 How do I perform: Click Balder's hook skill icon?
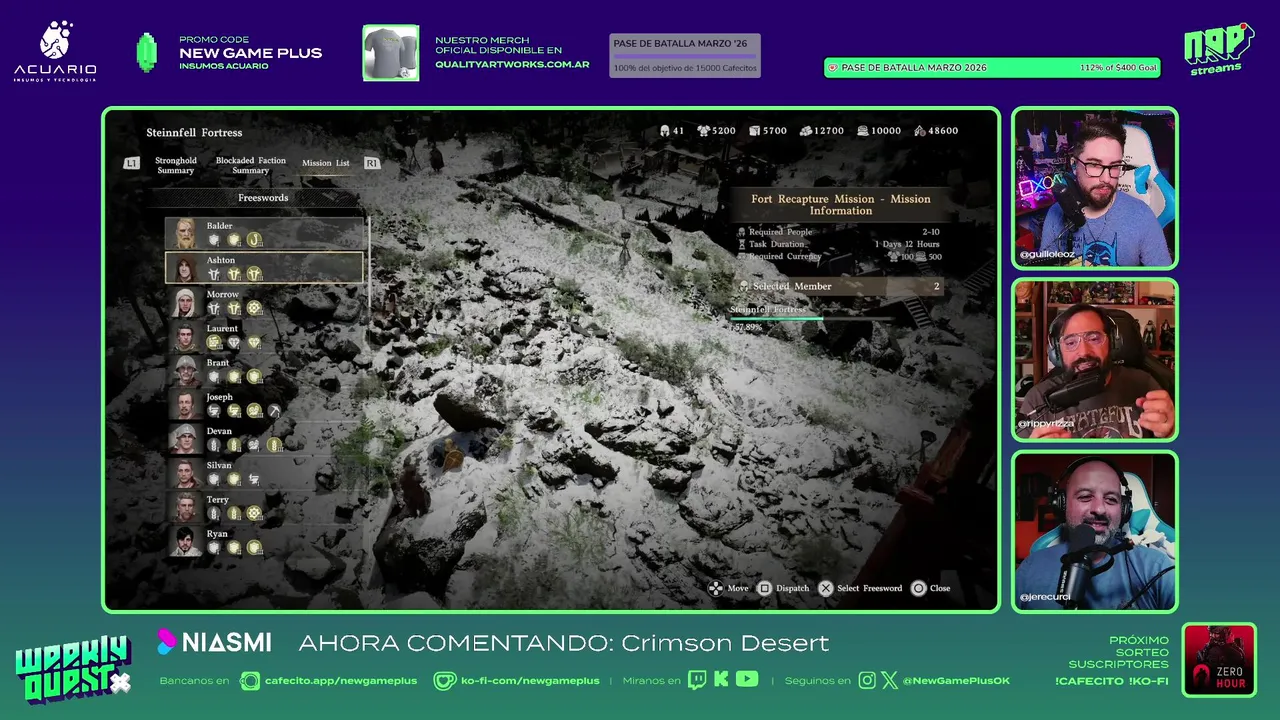(254, 240)
